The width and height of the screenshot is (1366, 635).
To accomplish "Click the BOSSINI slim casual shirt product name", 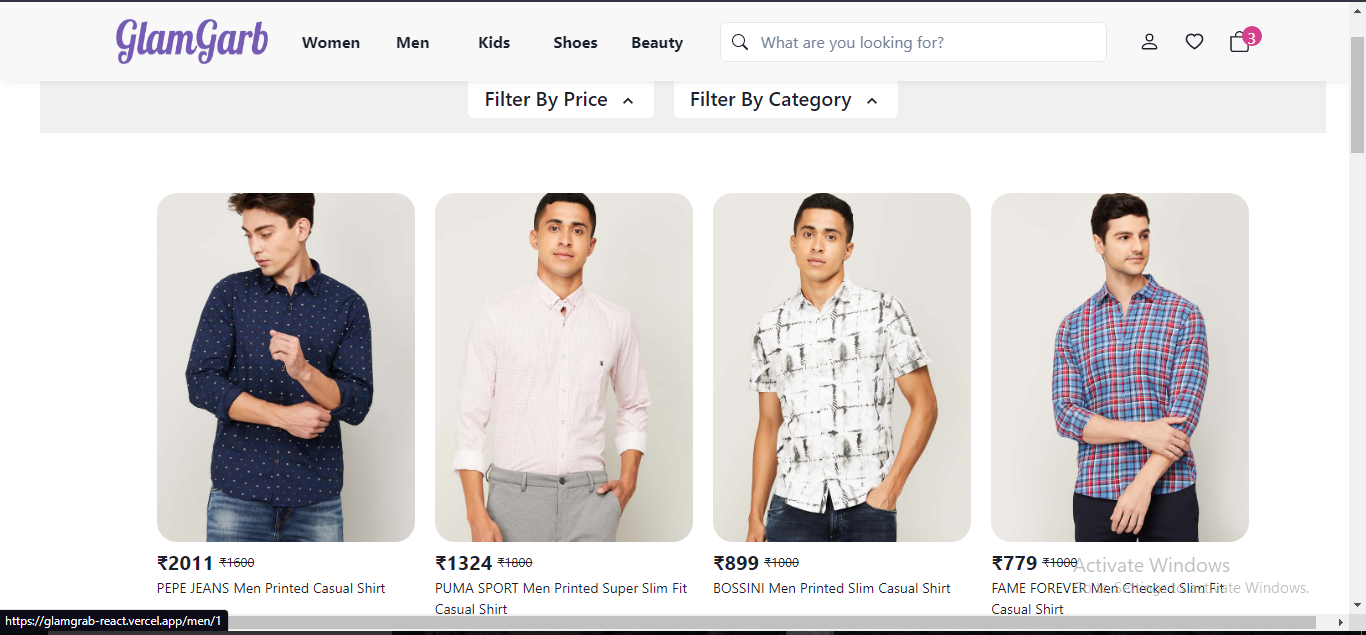I will coord(832,588).
